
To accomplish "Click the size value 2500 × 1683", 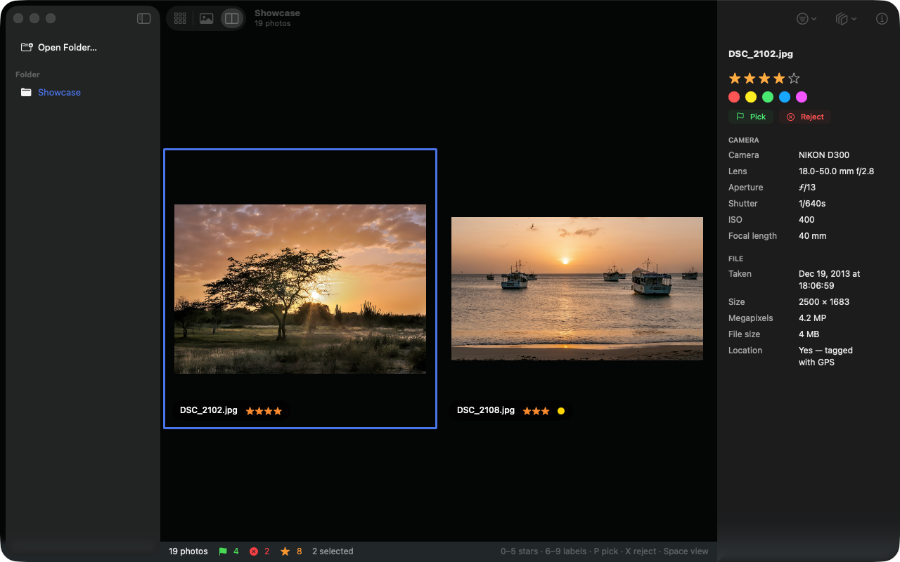I will point(824,301).
